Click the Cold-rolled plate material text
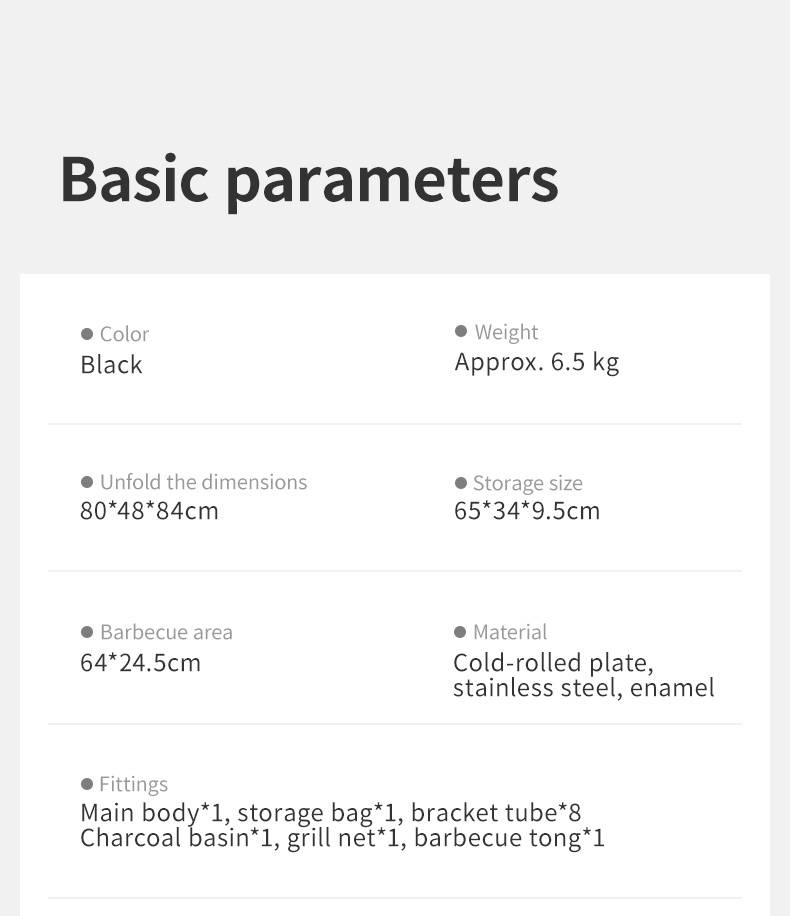Viewport: 790px width, 916px height. pyautogui.click(x=553, y=663)
